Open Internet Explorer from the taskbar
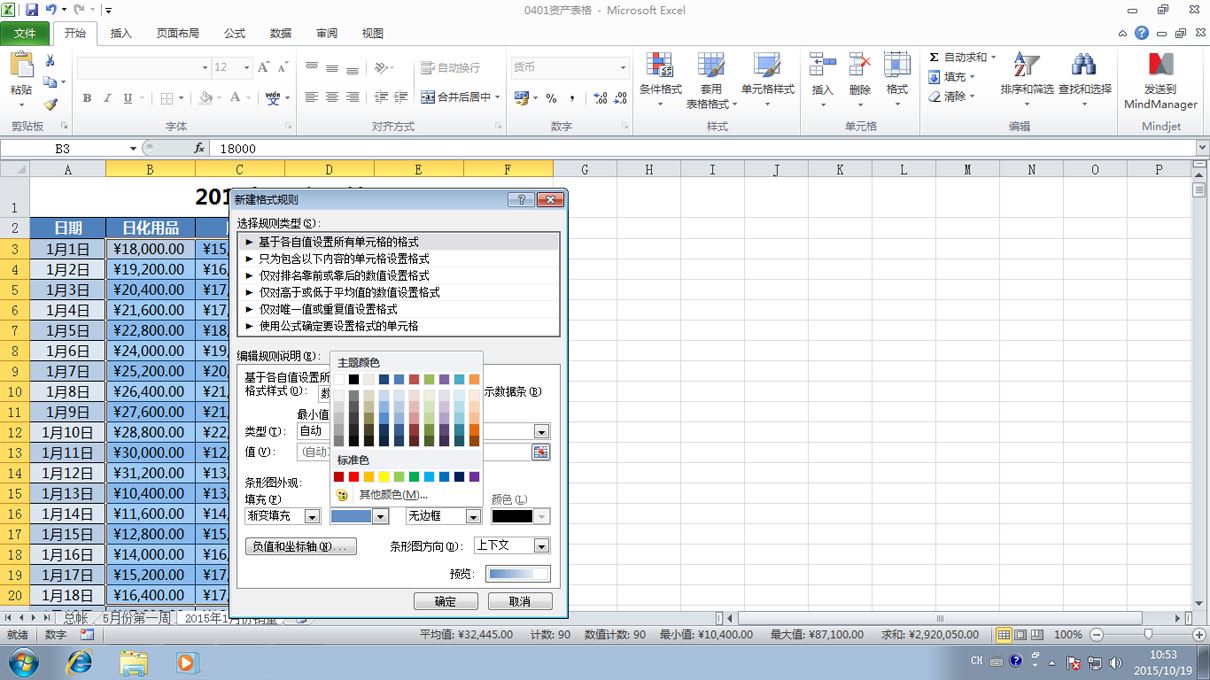The width and height of the screenshot is (1210, 680). click(78, 661)
